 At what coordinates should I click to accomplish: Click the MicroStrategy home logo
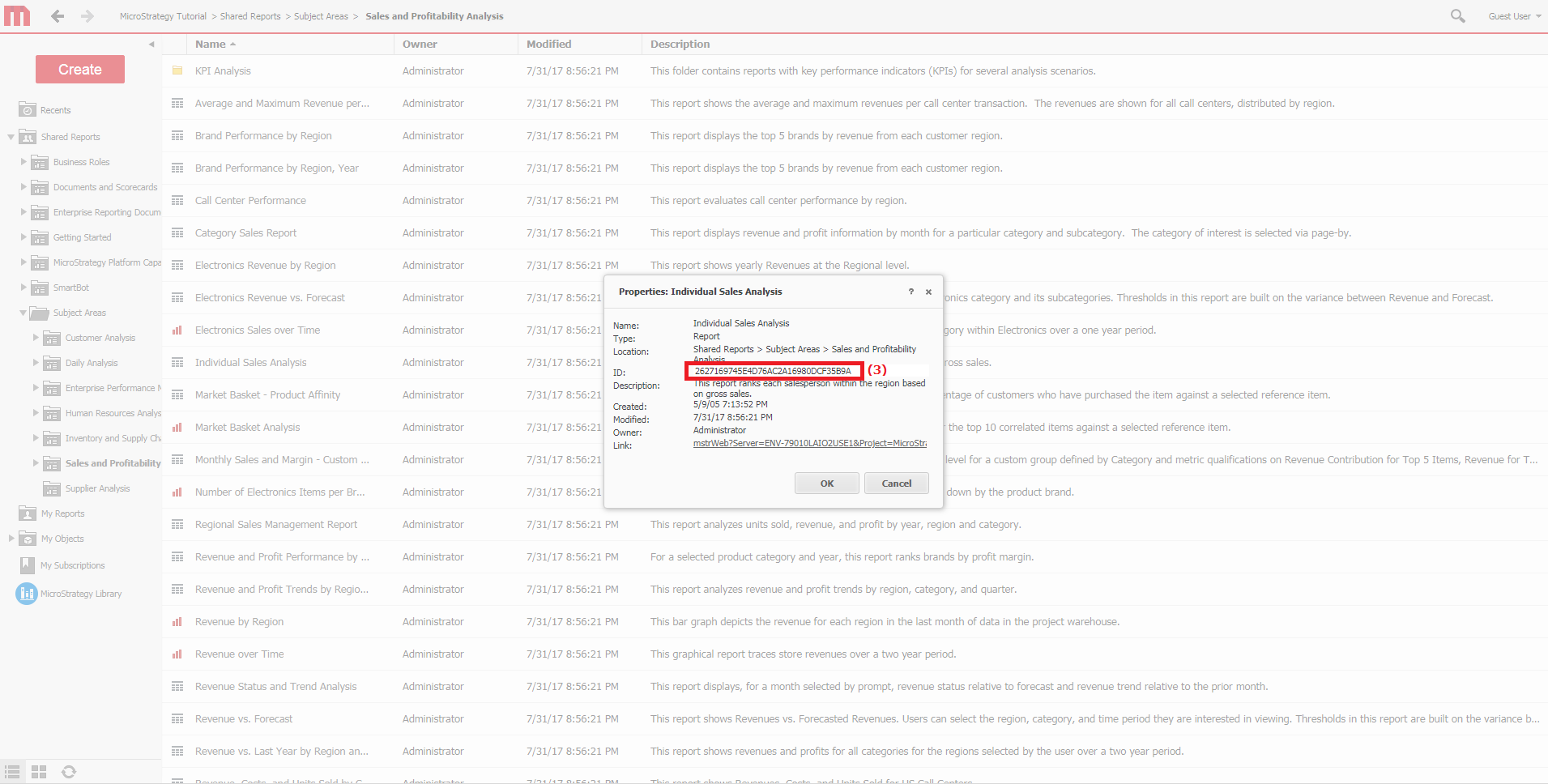point(17,16)
